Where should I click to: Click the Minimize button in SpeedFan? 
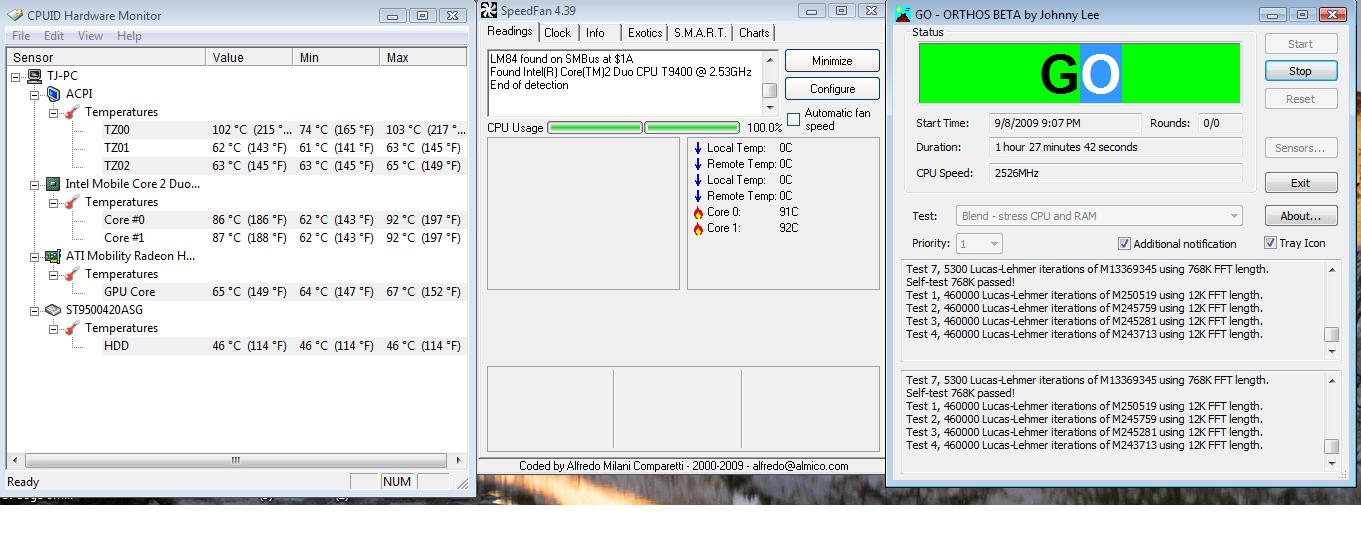(x=832, y=61)
